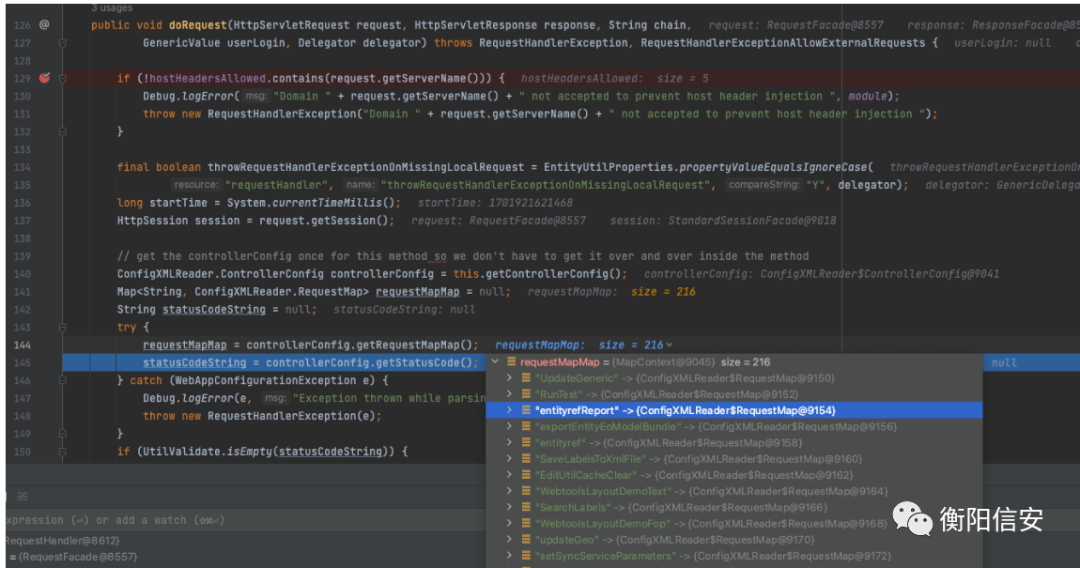Select the {RequestFacade@8557} variable row
This screenshot has width=1080, height=568.
(245, 556)
